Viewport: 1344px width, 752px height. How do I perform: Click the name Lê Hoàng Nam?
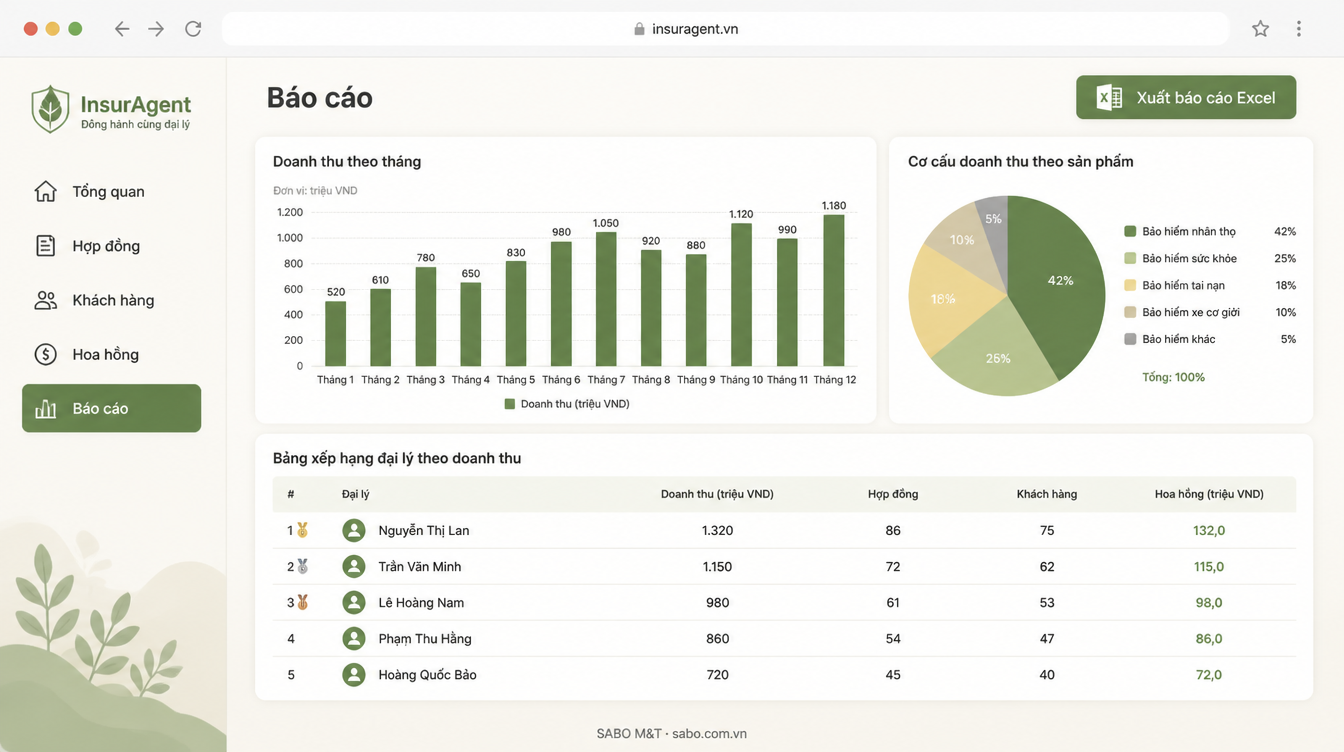point(421,602)
